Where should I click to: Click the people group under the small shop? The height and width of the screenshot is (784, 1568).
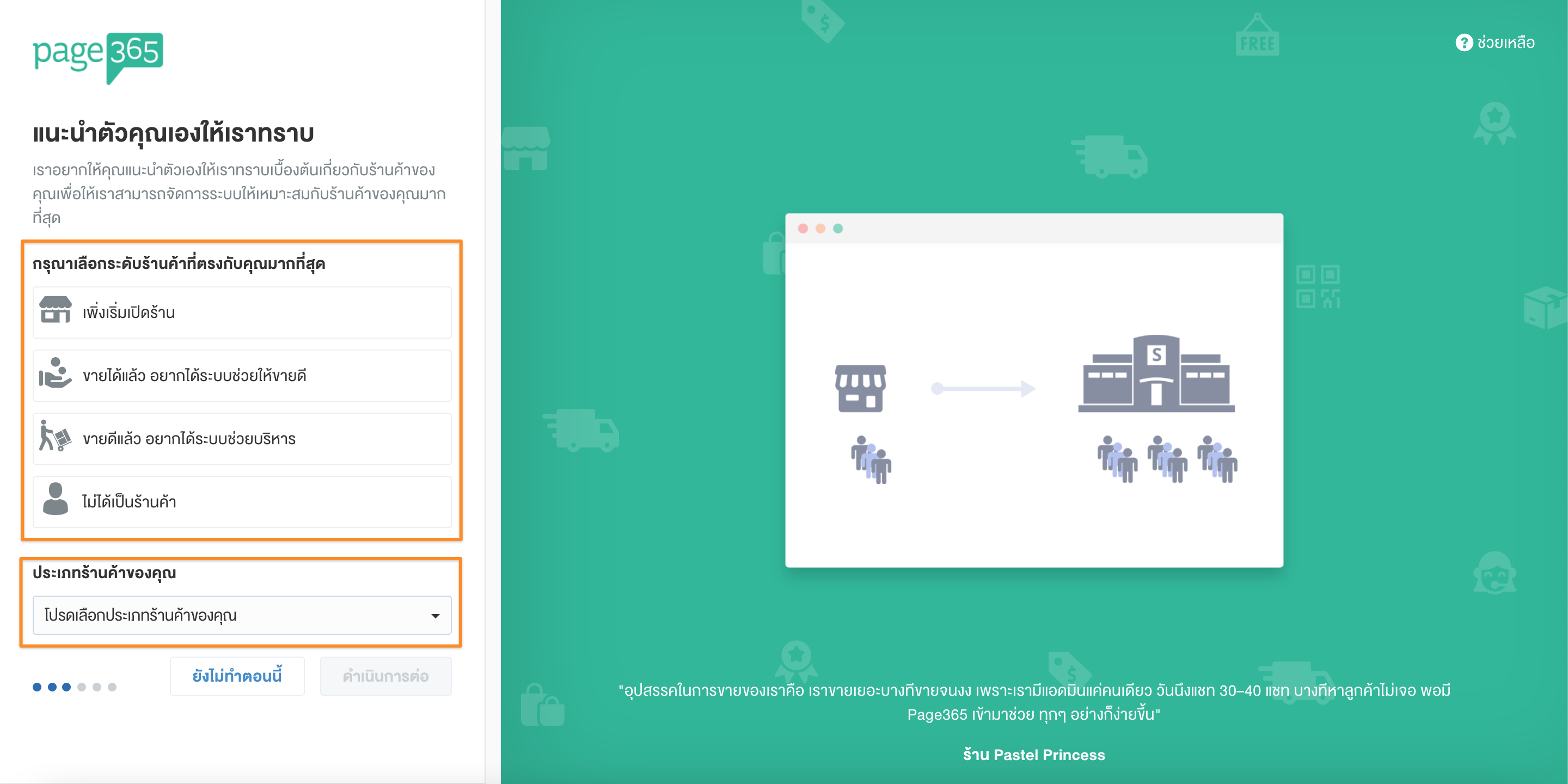pos(871,460)
